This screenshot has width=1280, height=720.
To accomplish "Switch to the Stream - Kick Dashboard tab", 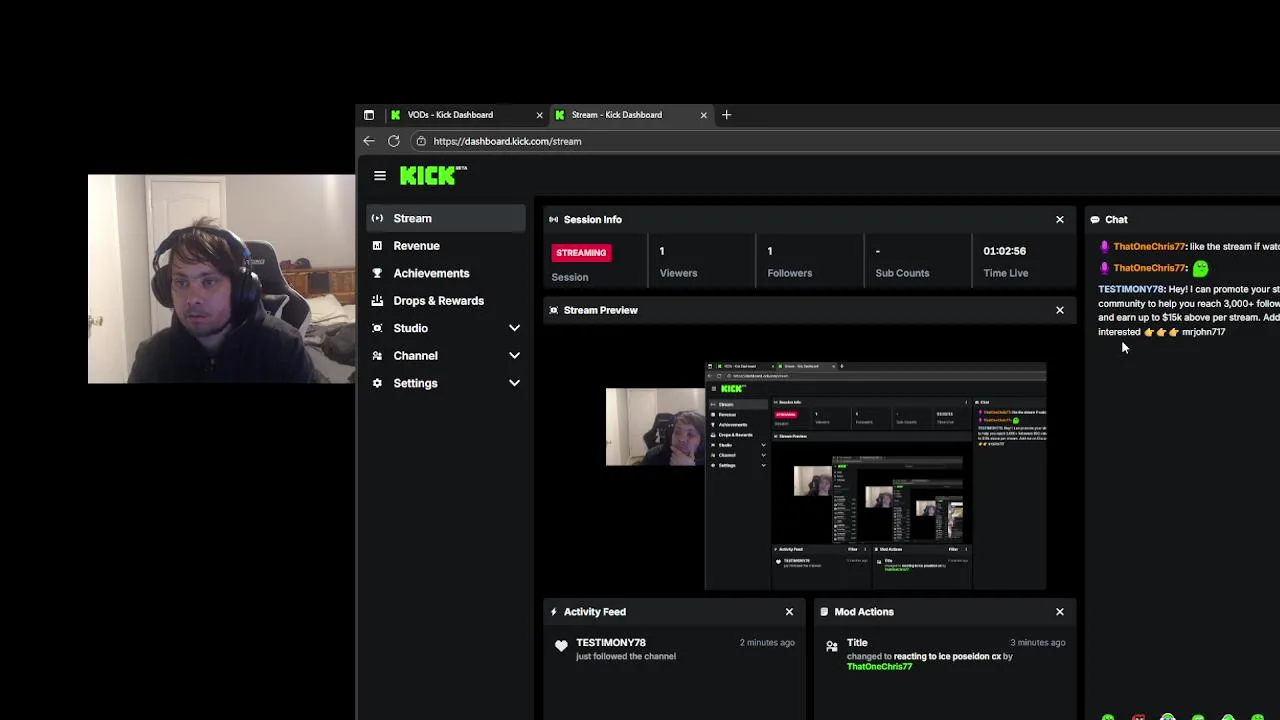I will (630, 115).
